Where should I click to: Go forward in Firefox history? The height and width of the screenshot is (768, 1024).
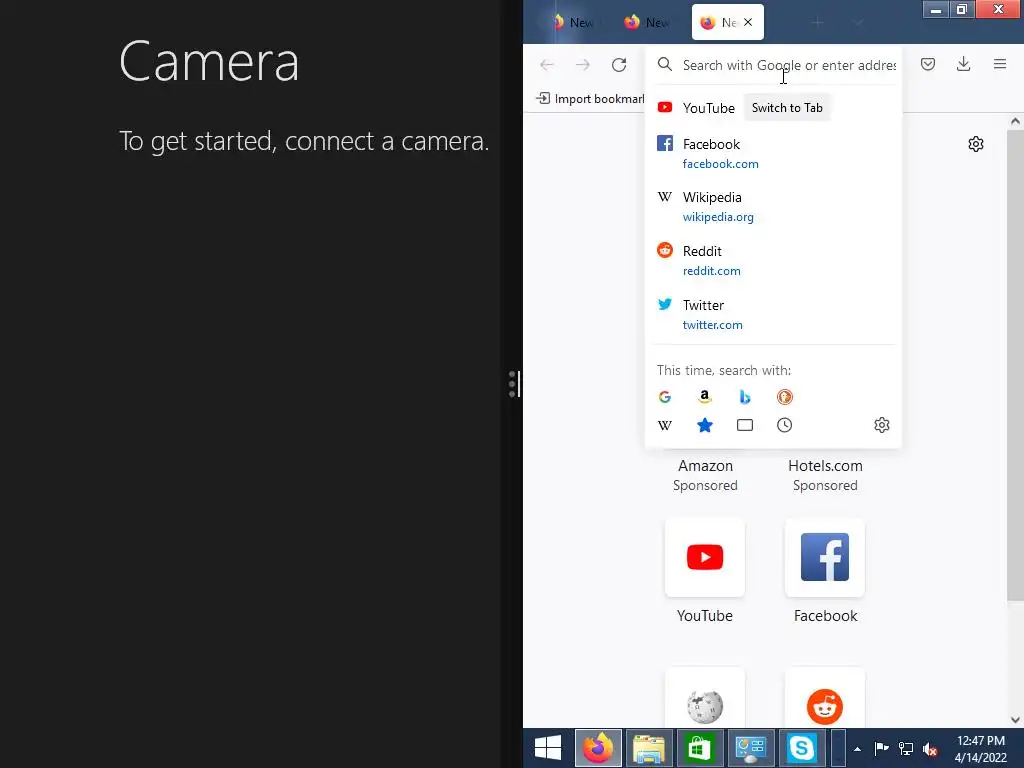583,65
